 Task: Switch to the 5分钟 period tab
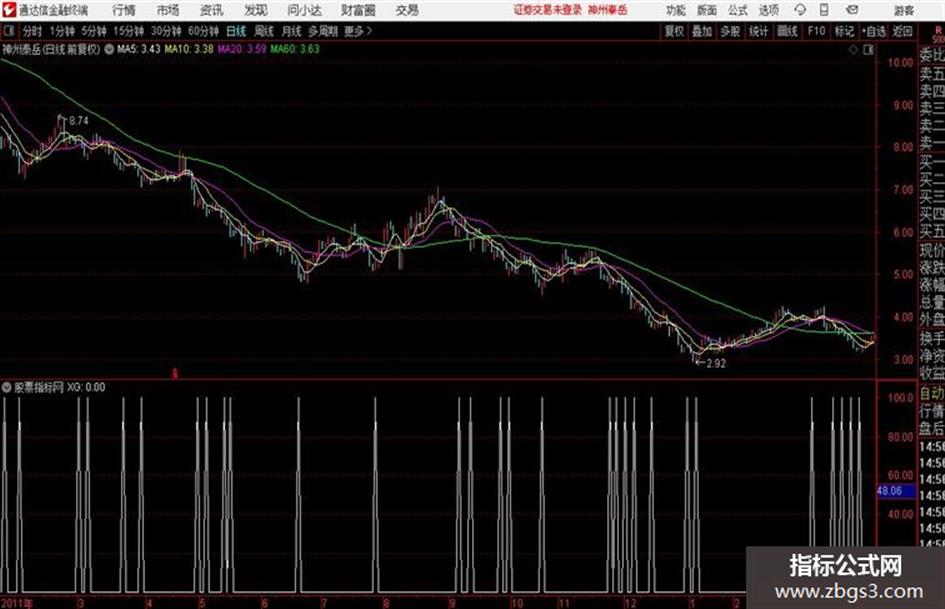click(x=93, y=31)
